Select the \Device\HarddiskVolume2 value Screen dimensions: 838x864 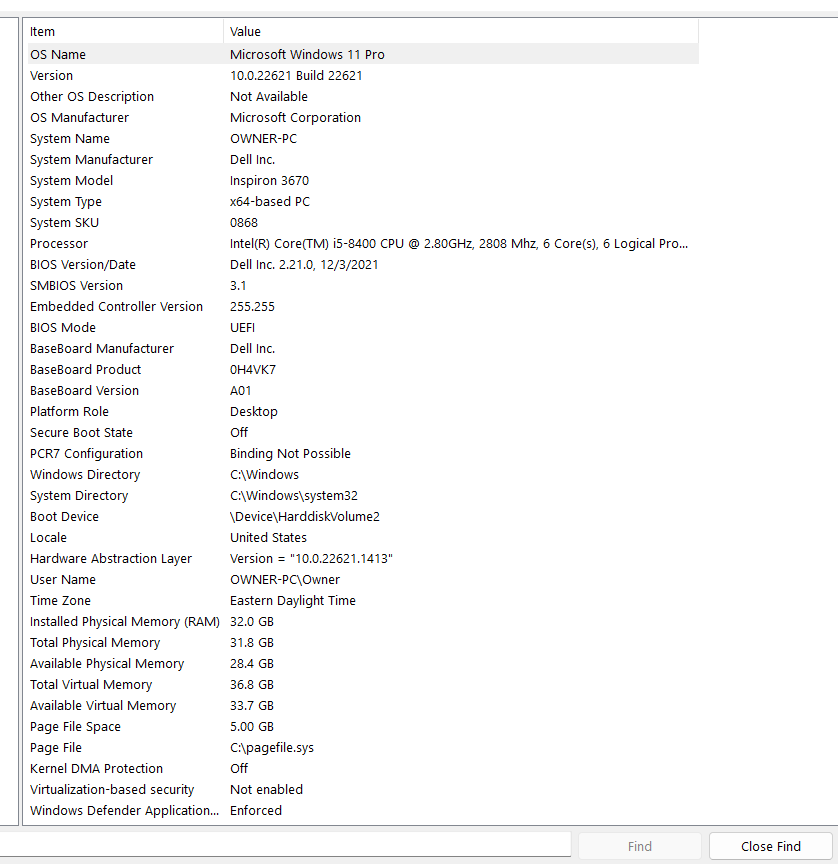(x=305, y=516)
